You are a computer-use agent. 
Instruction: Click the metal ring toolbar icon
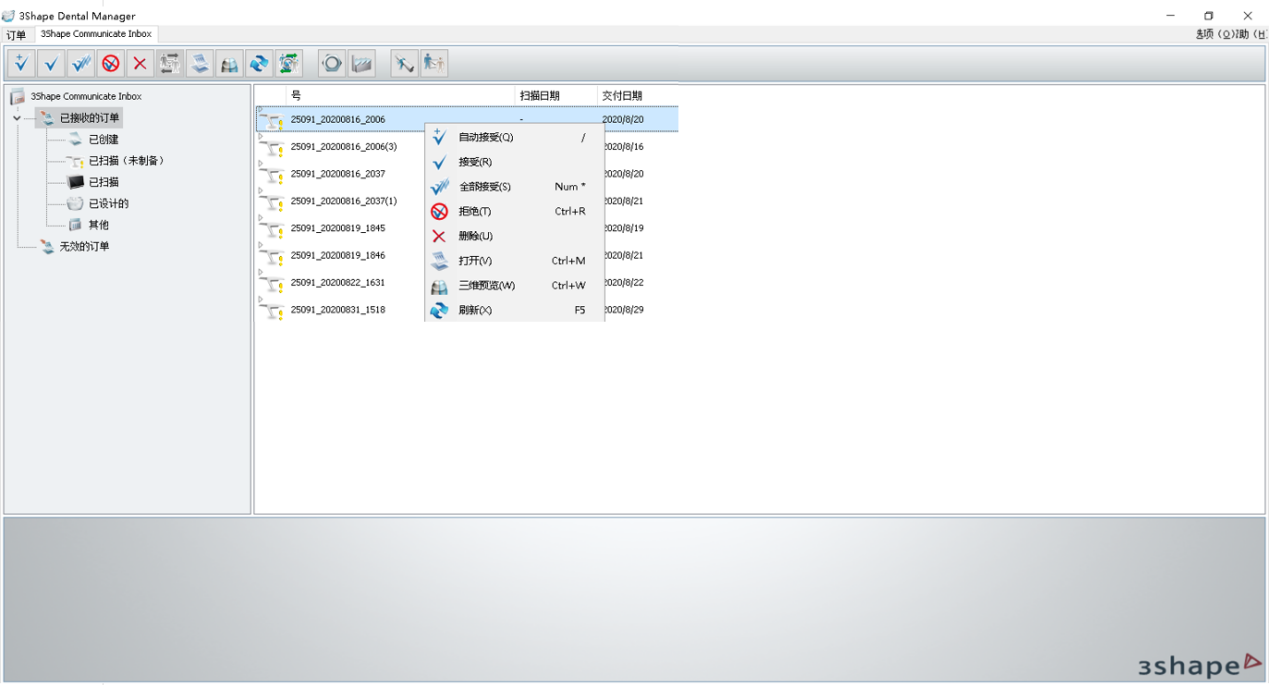[x=332, y=64]
